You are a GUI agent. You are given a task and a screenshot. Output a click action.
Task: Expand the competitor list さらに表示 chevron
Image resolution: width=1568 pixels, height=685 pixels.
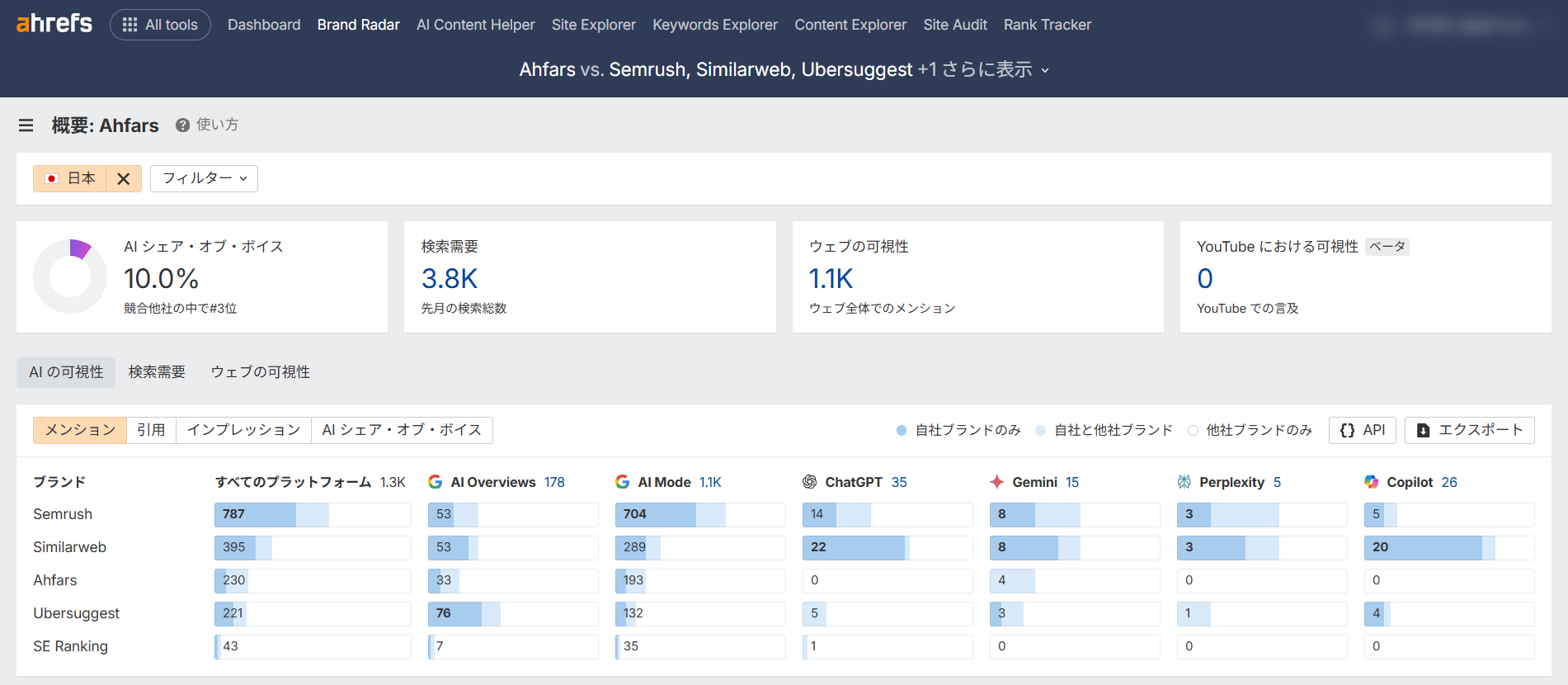click(1045, 71)
